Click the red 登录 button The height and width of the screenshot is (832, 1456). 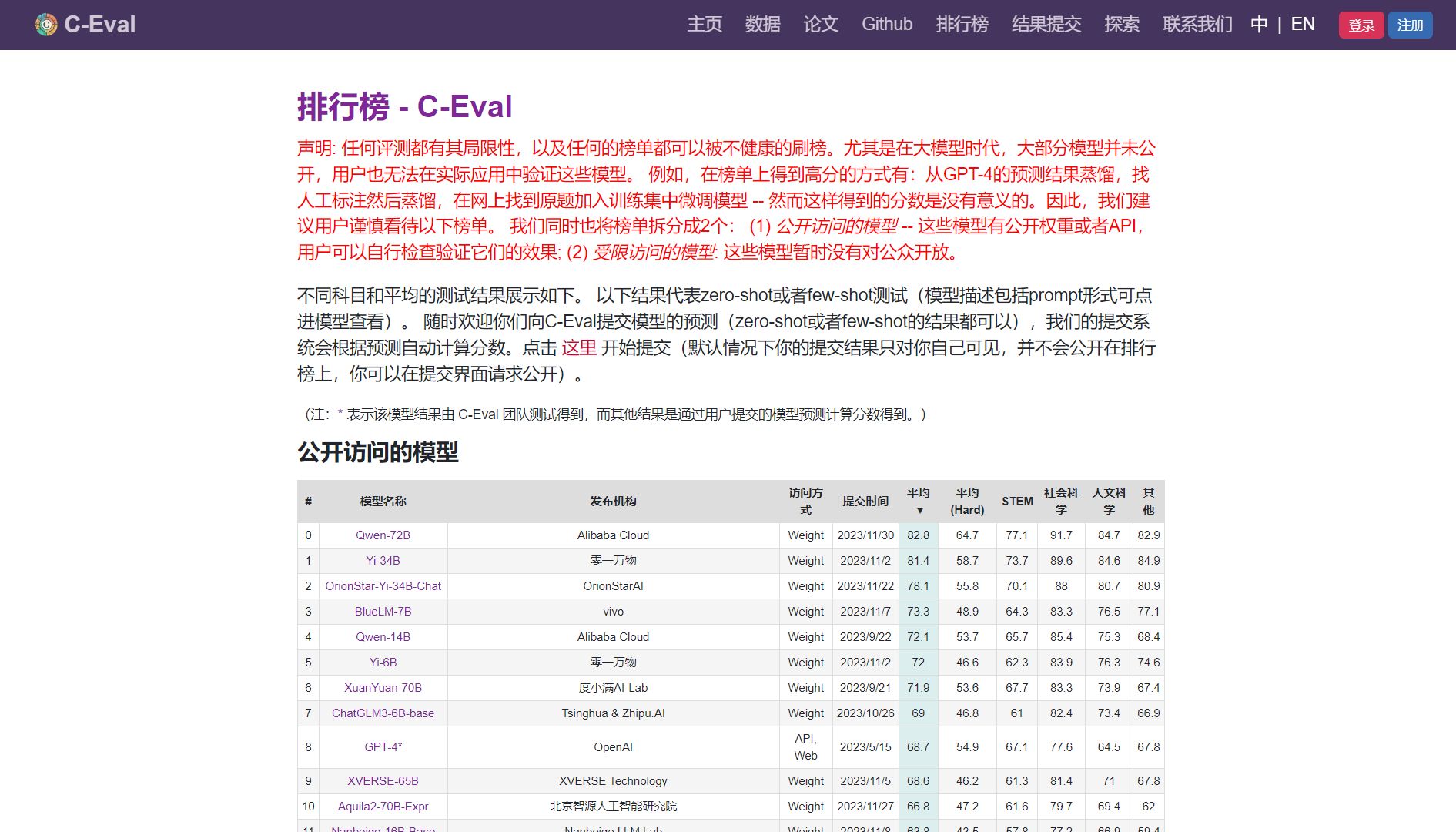point(1361,25)
